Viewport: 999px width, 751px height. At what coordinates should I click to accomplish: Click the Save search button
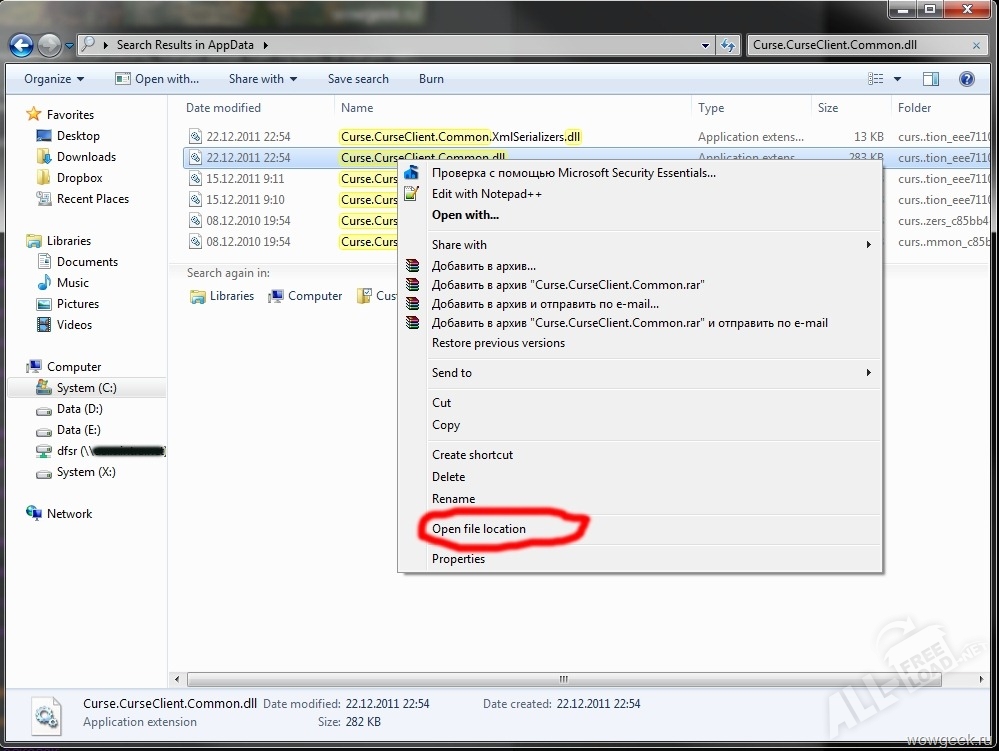[x=358, y=79]
